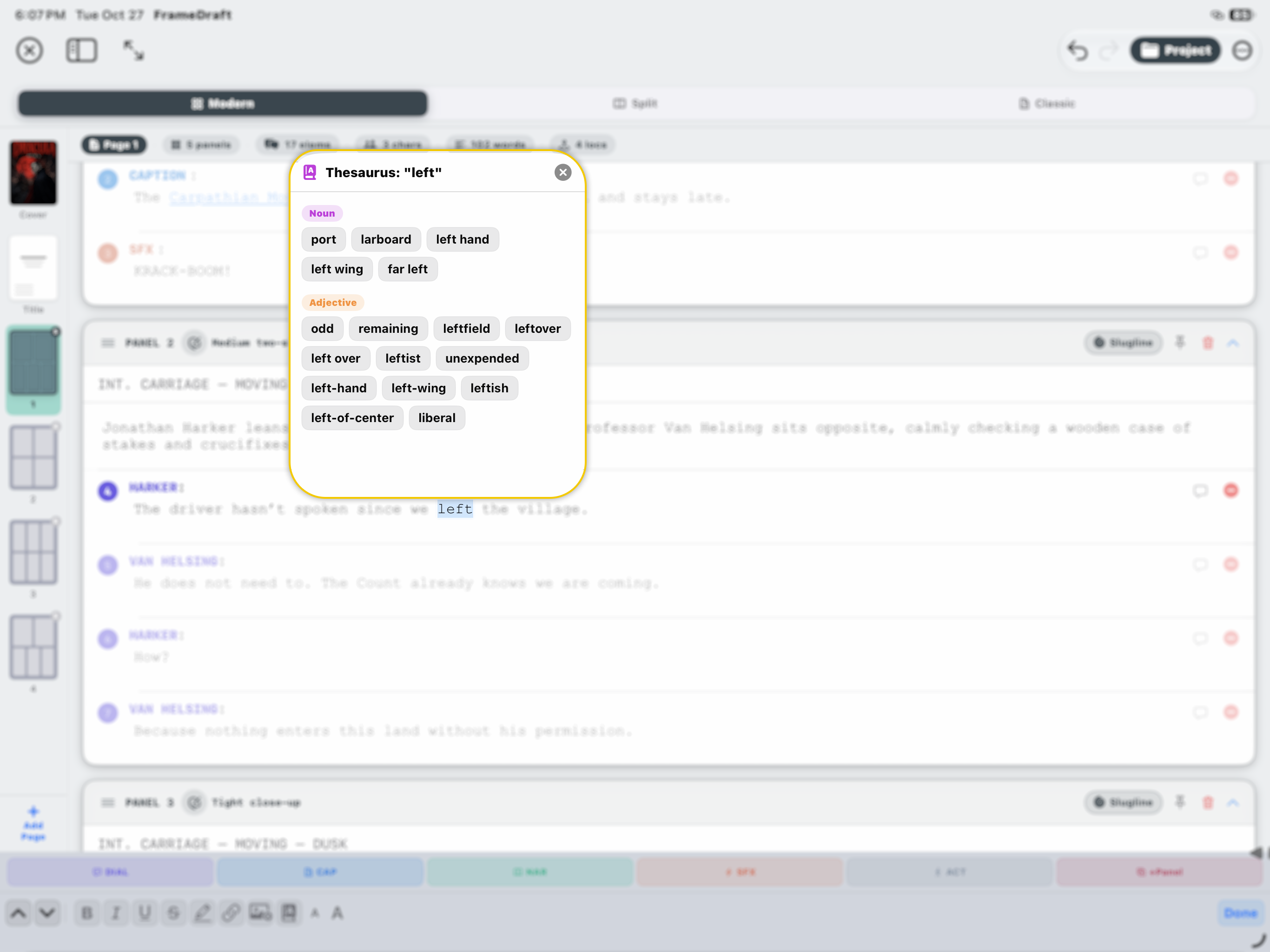This screenshot has height=952, width=1270.
Task: Delete the SFX KRACK-BOOM row
Action: [1230, 252]
